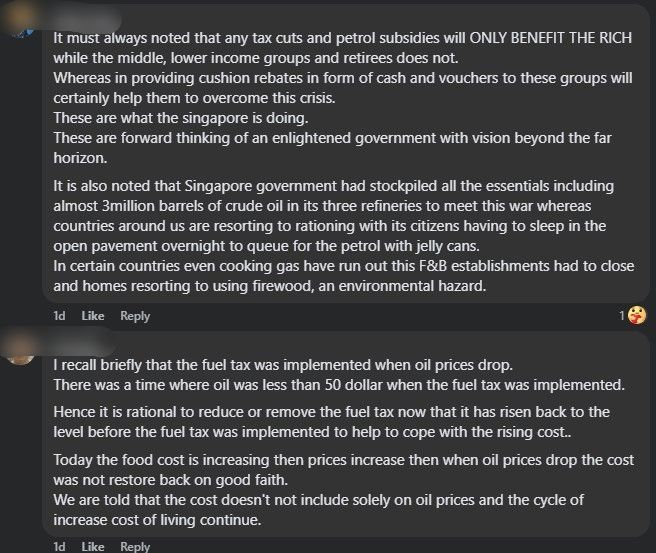Click the sentence "increase cost of living continue."

[x=157, y=520]
